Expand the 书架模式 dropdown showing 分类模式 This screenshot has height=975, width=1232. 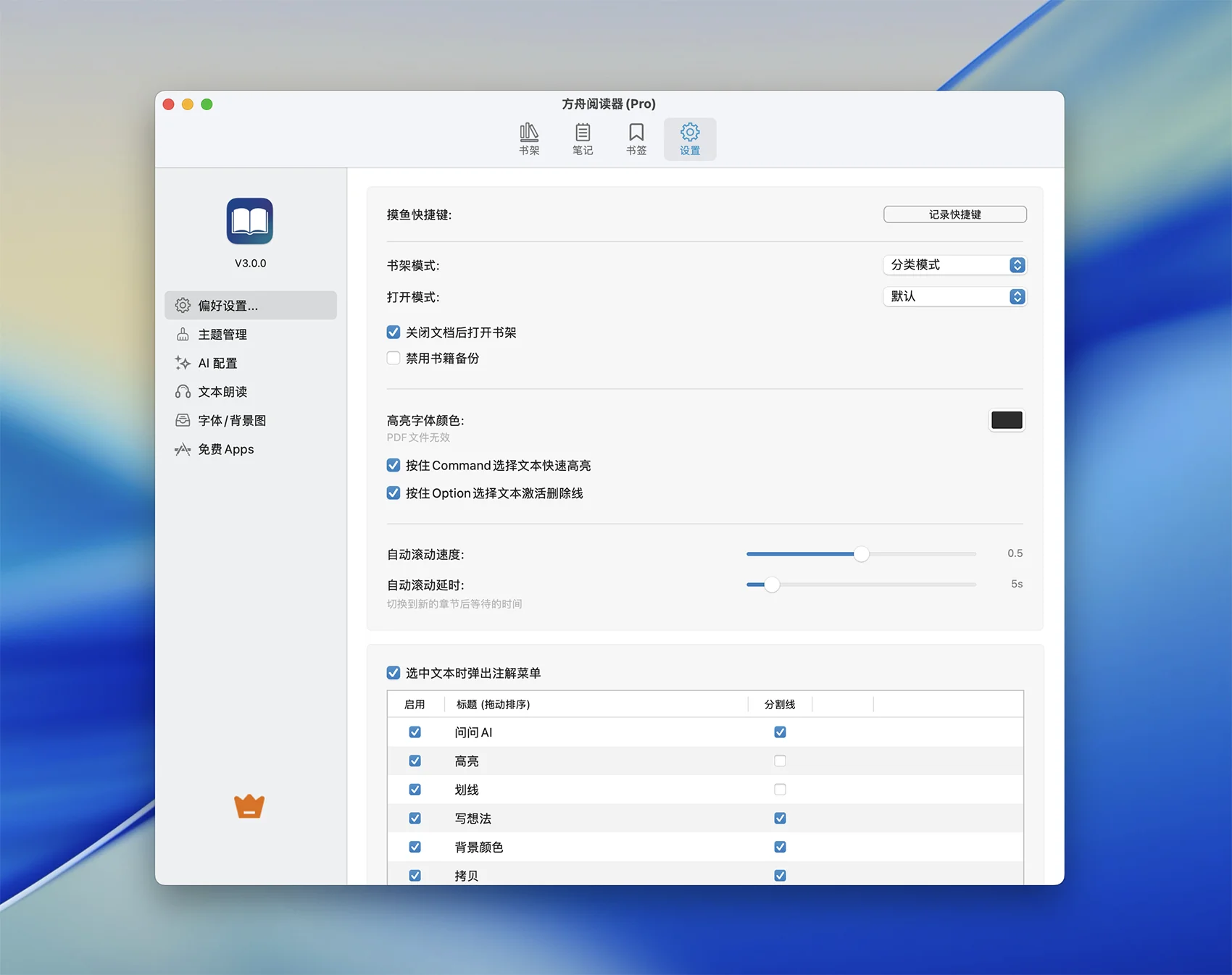click(954, 265)
